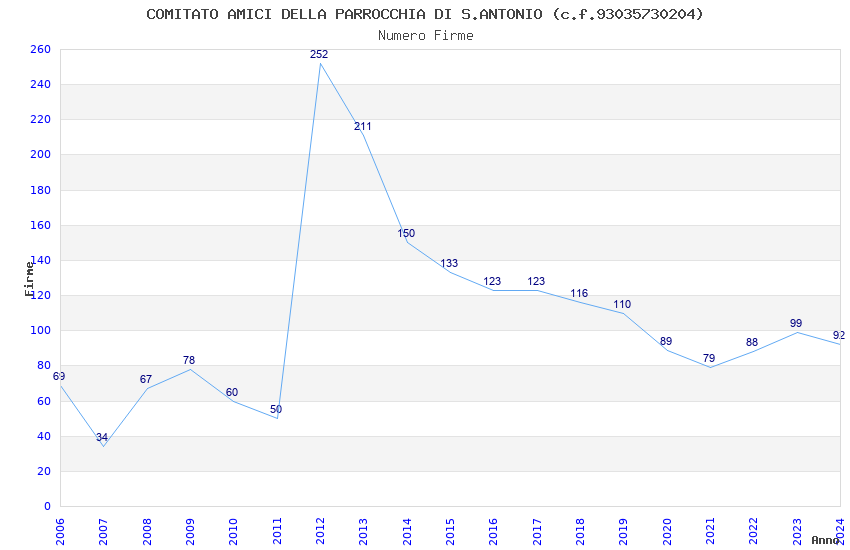
Task: Click the 116 data label
Action: [579, 293]
